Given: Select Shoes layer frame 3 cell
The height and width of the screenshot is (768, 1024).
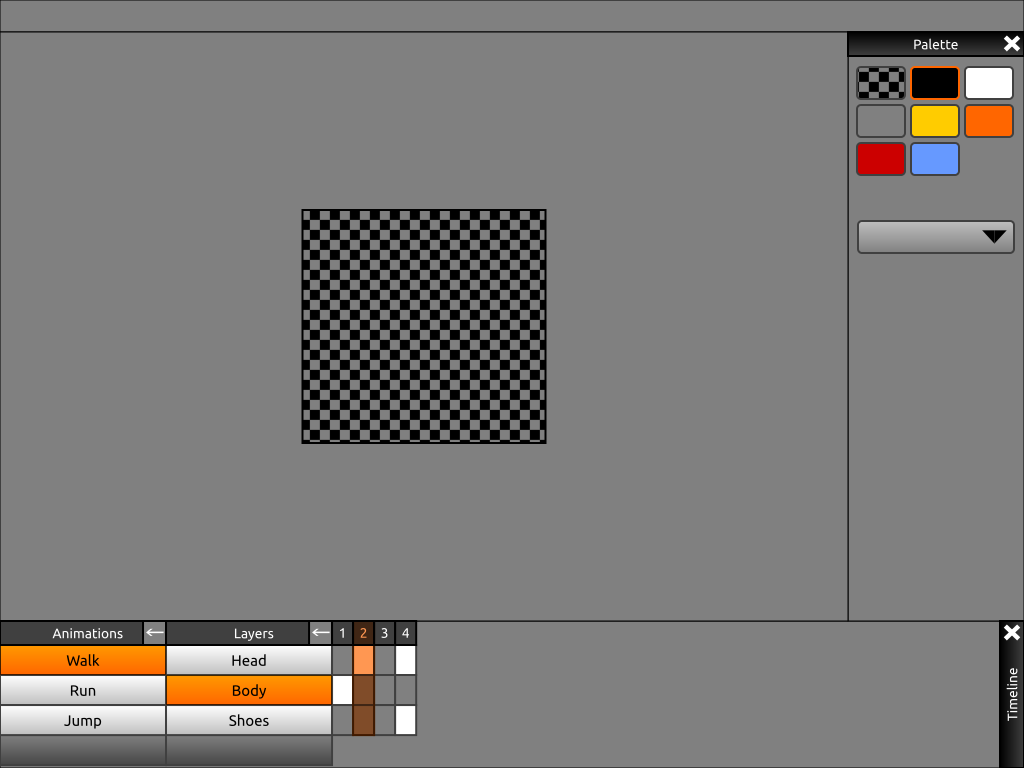Looking at the screenshot, I should [x=385, y=720].
